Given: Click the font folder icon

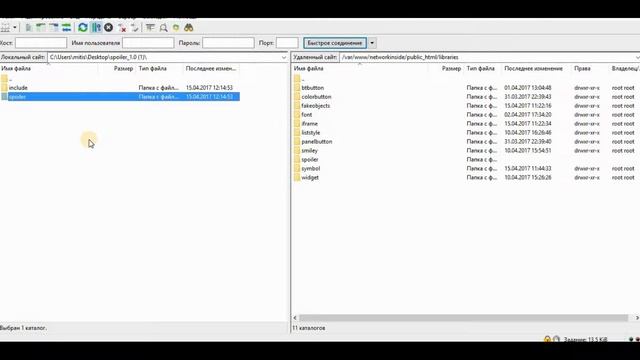Looking at the screenshot, I should [297, 115].
